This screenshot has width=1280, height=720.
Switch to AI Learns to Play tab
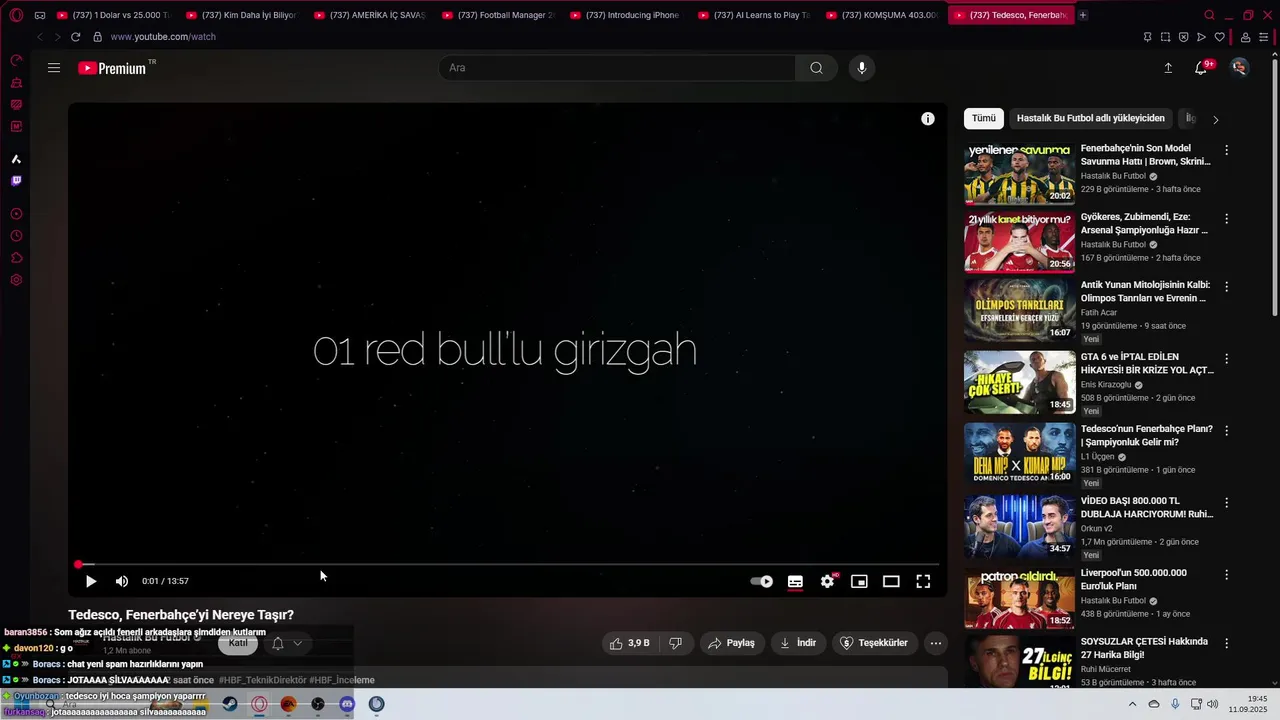point(755,15)
